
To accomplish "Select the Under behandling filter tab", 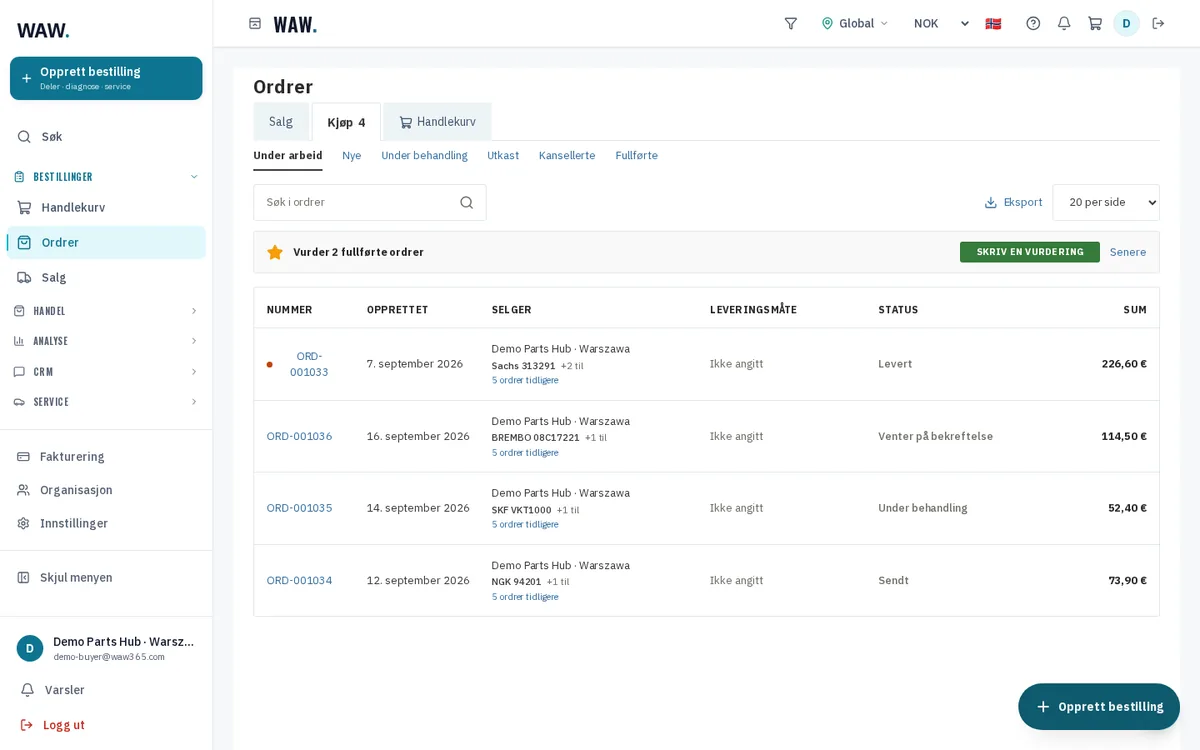I will [x=424, y=156].
